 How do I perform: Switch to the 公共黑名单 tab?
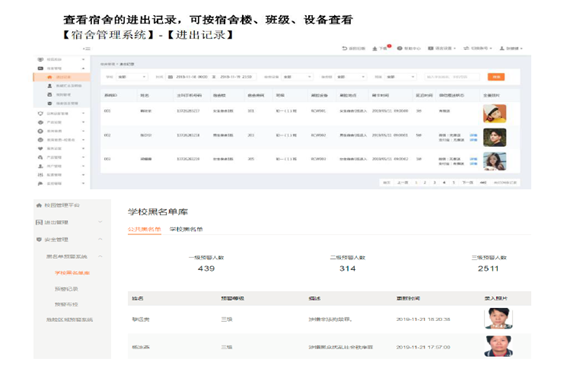point(144,229)
